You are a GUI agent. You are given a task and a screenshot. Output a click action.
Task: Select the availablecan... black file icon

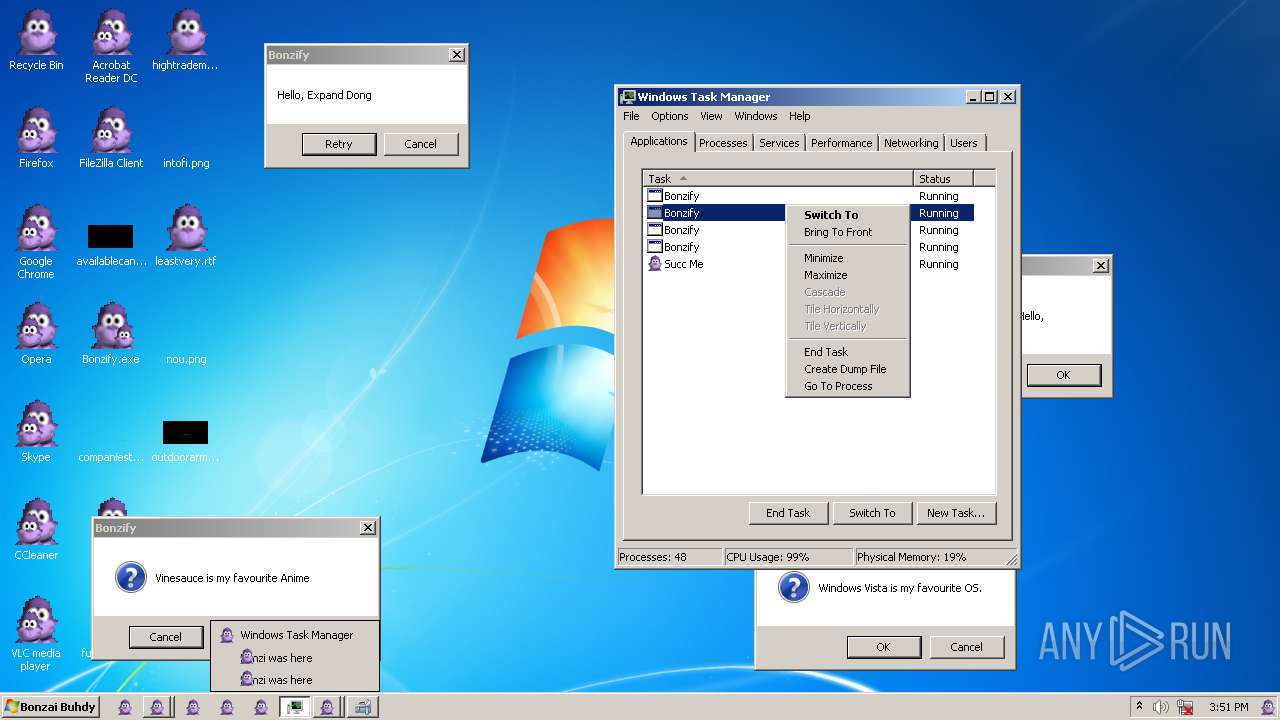(110, 245)
